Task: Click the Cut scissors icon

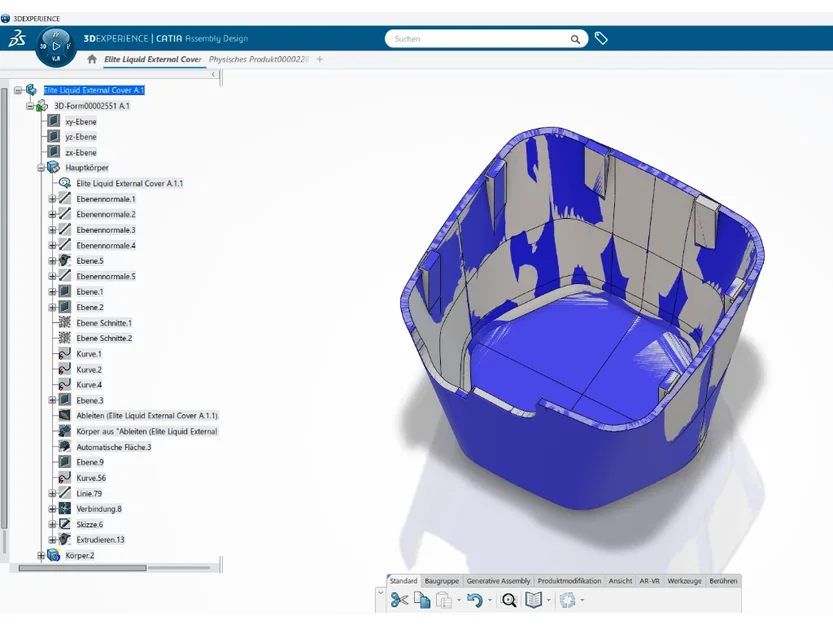Action: point(399,600)
